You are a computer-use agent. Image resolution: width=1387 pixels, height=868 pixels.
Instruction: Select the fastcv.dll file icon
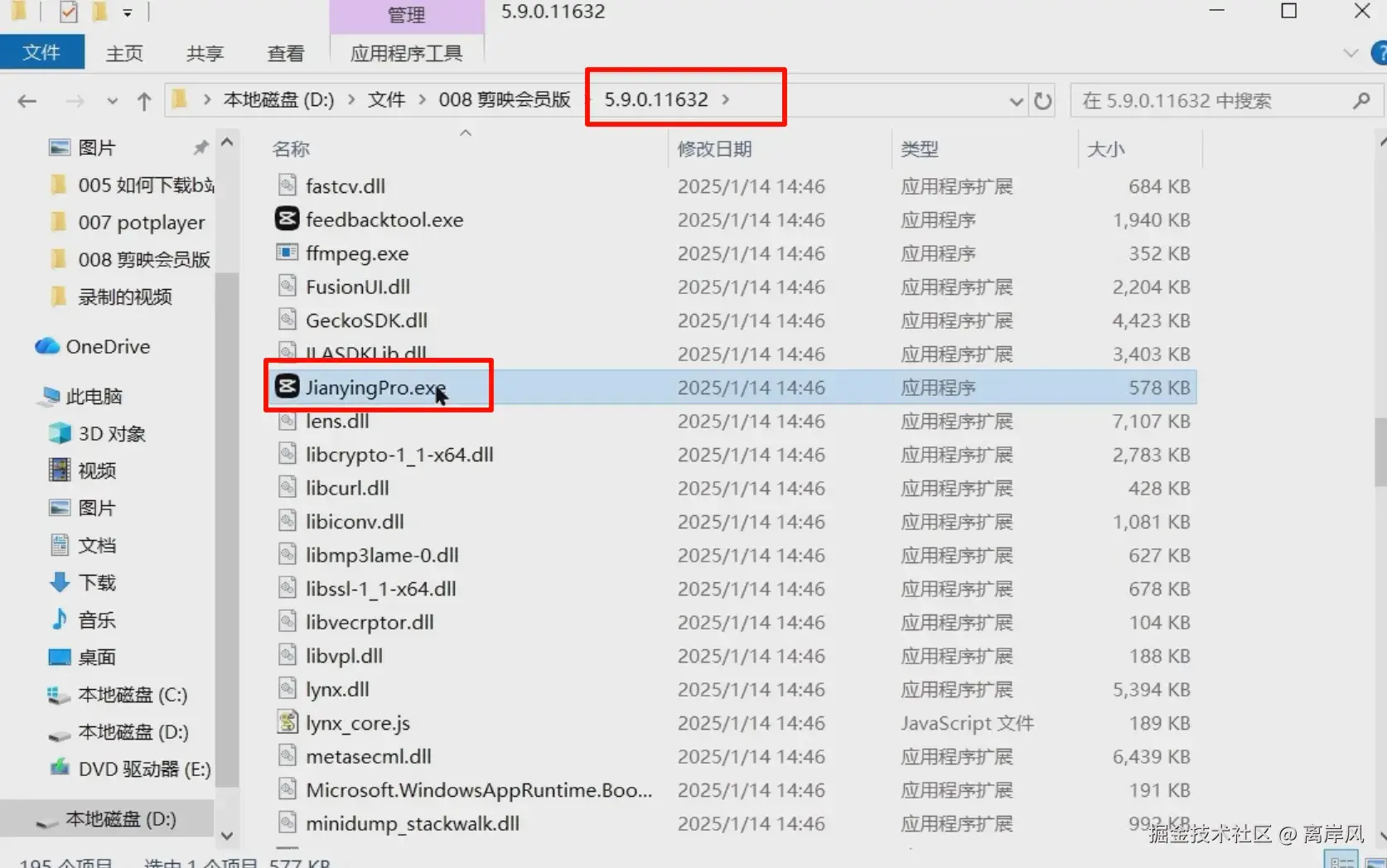(x=287, y=186)
